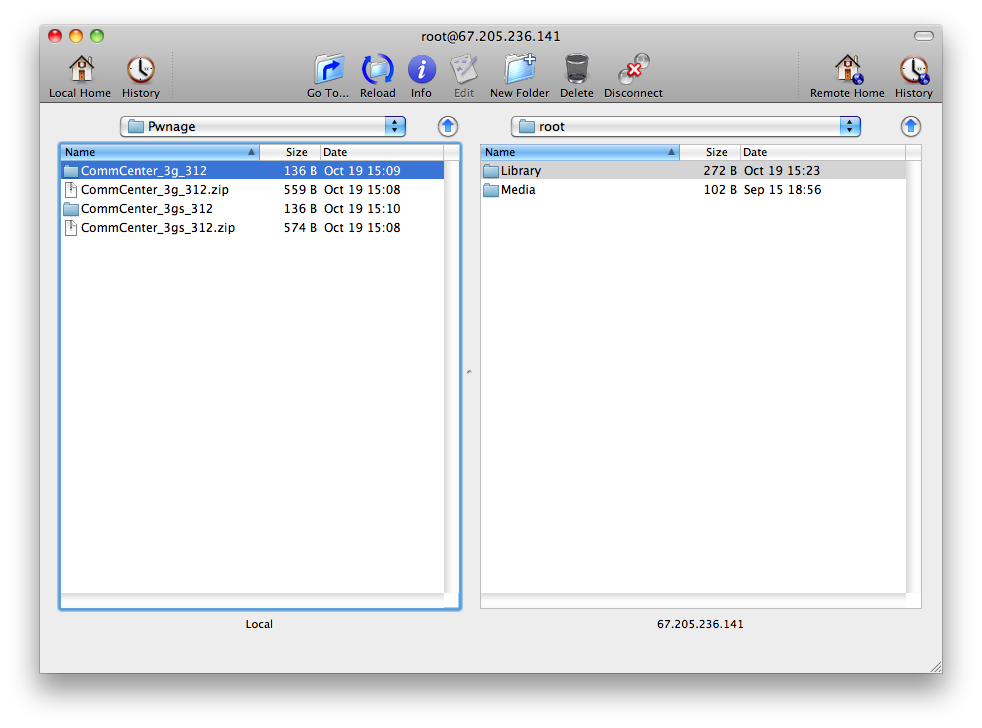Open local History from the left toolbar

(x=140, y=70)
